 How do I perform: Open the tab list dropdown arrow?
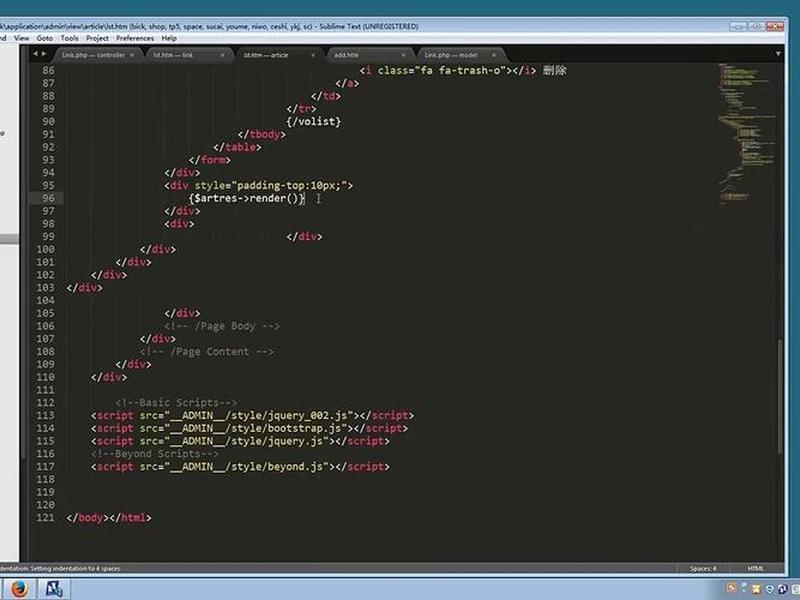click(x=778, y=54)
